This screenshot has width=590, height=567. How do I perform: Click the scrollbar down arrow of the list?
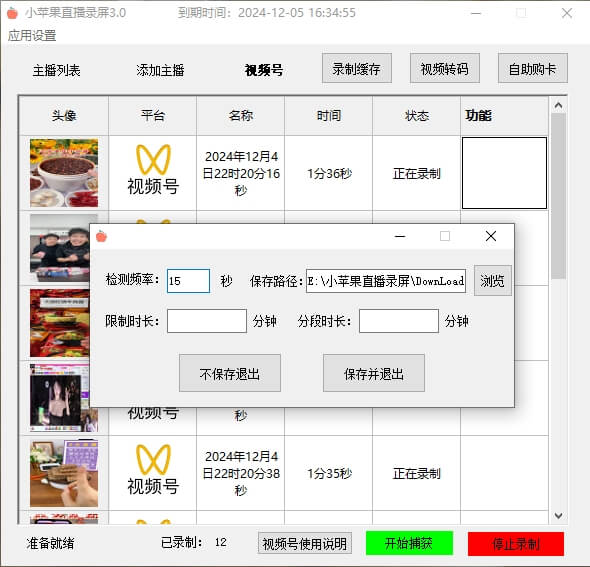click(x=558, y=515)
